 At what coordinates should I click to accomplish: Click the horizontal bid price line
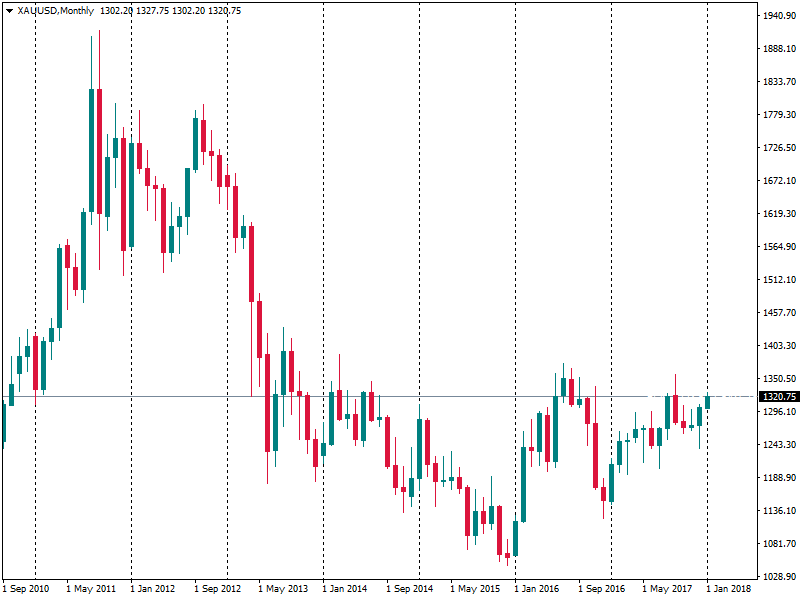pyautogui.click(x=400, y=397)
